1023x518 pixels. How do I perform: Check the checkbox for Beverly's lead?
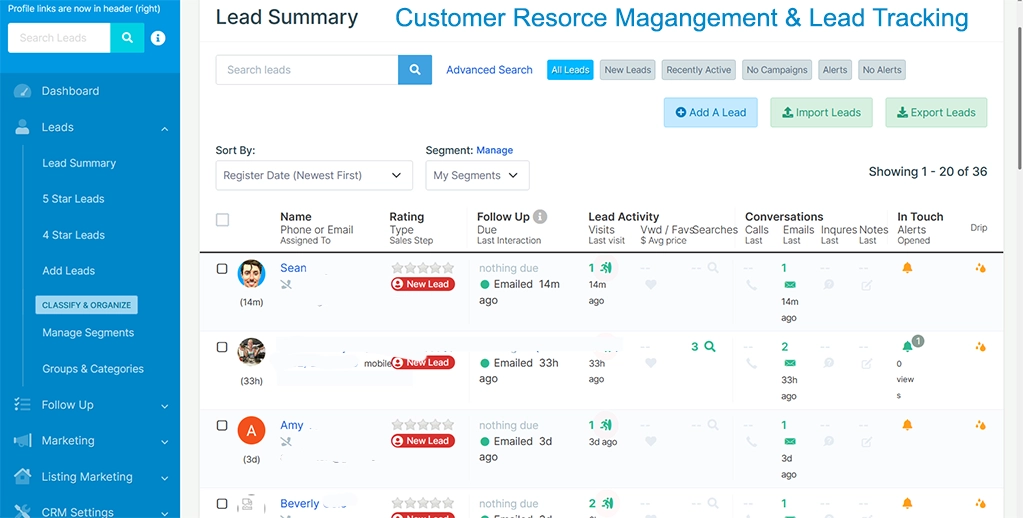pyautogui.click(x=222, y=504)
